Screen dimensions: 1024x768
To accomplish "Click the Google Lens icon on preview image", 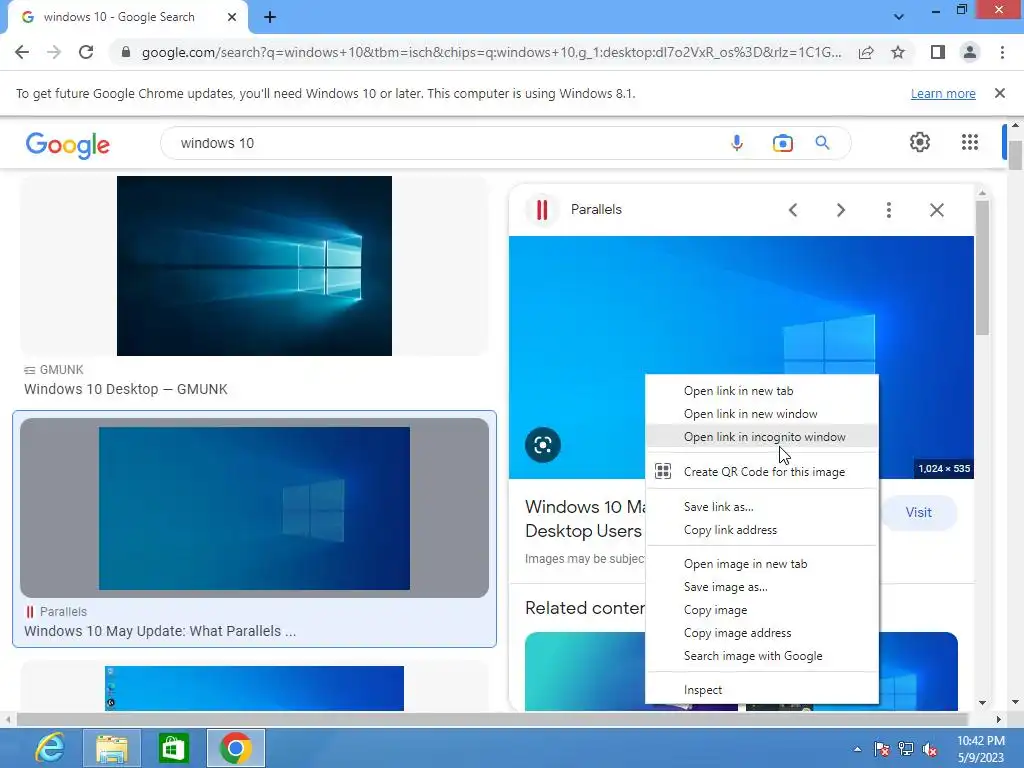I will [543, 445].
